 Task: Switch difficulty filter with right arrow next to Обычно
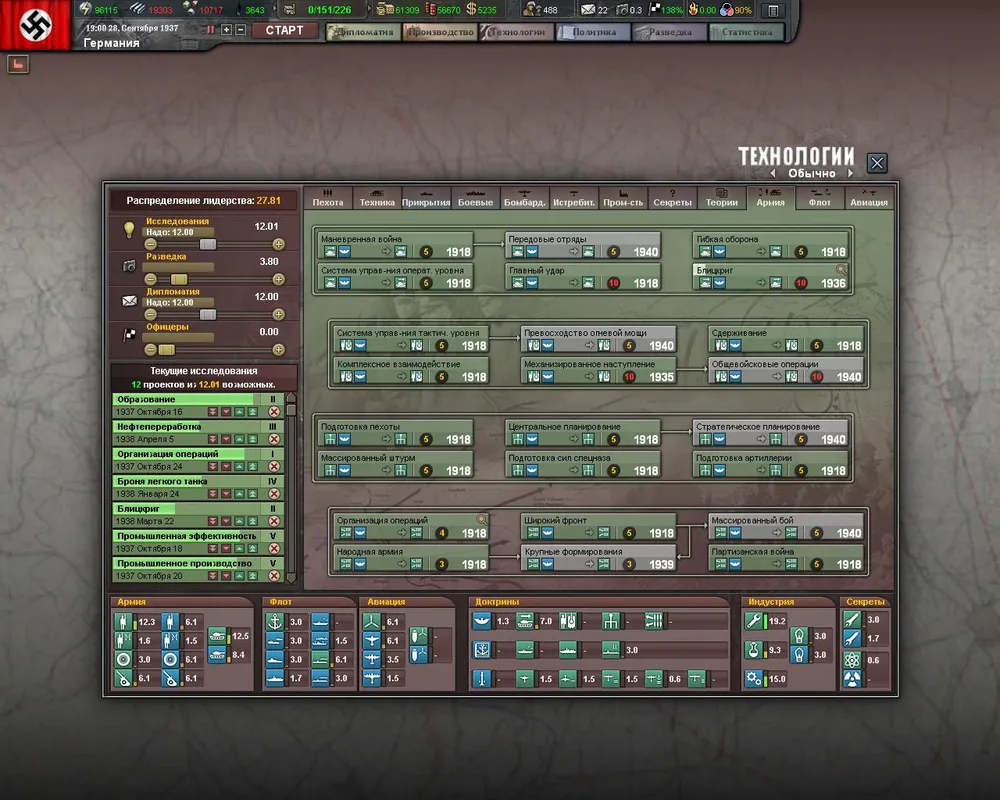pyautogui.click(x=850, y=174)
